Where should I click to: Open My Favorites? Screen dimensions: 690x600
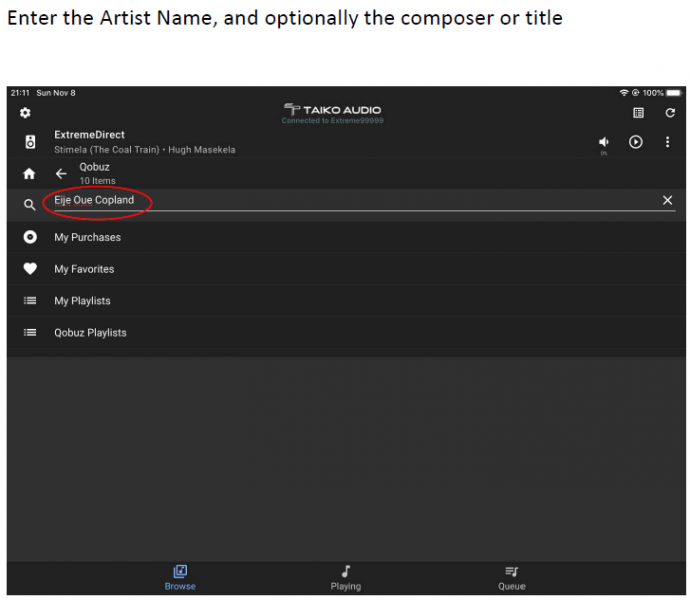point(346,269)
